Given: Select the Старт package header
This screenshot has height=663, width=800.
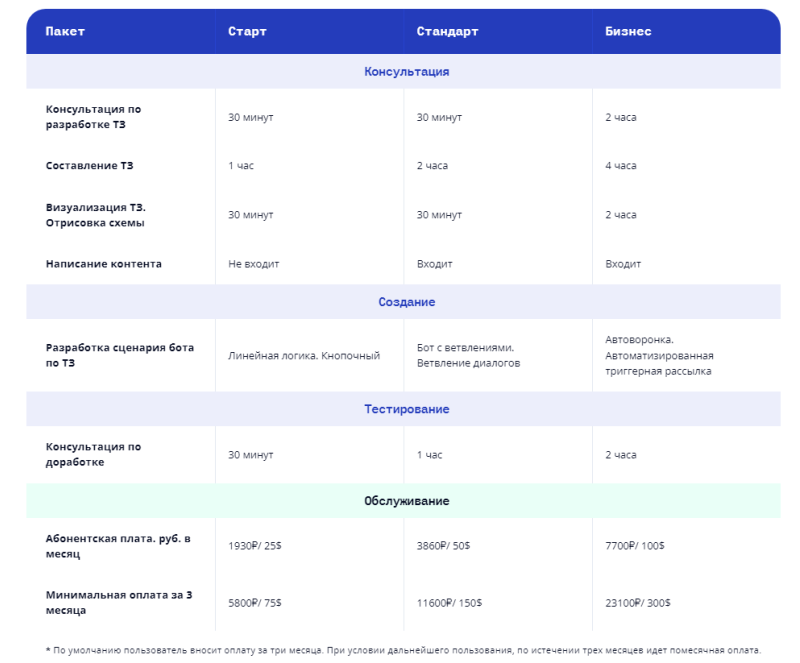Looking at the screenshot, I should click(x=247, y=32).
